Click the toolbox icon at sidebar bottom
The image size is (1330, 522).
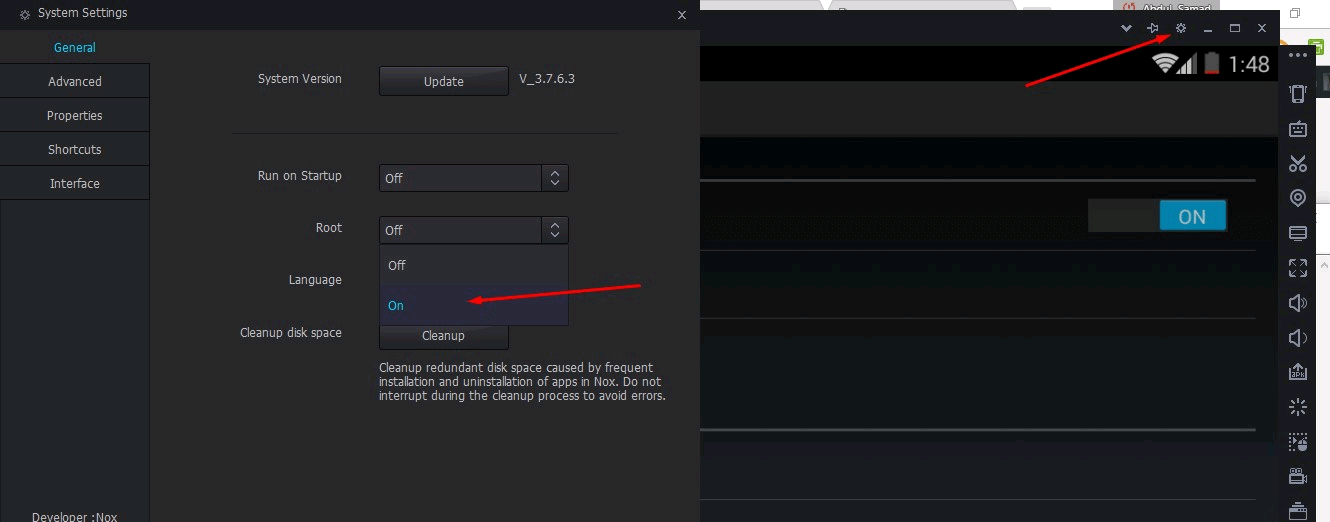point(1298,510)
